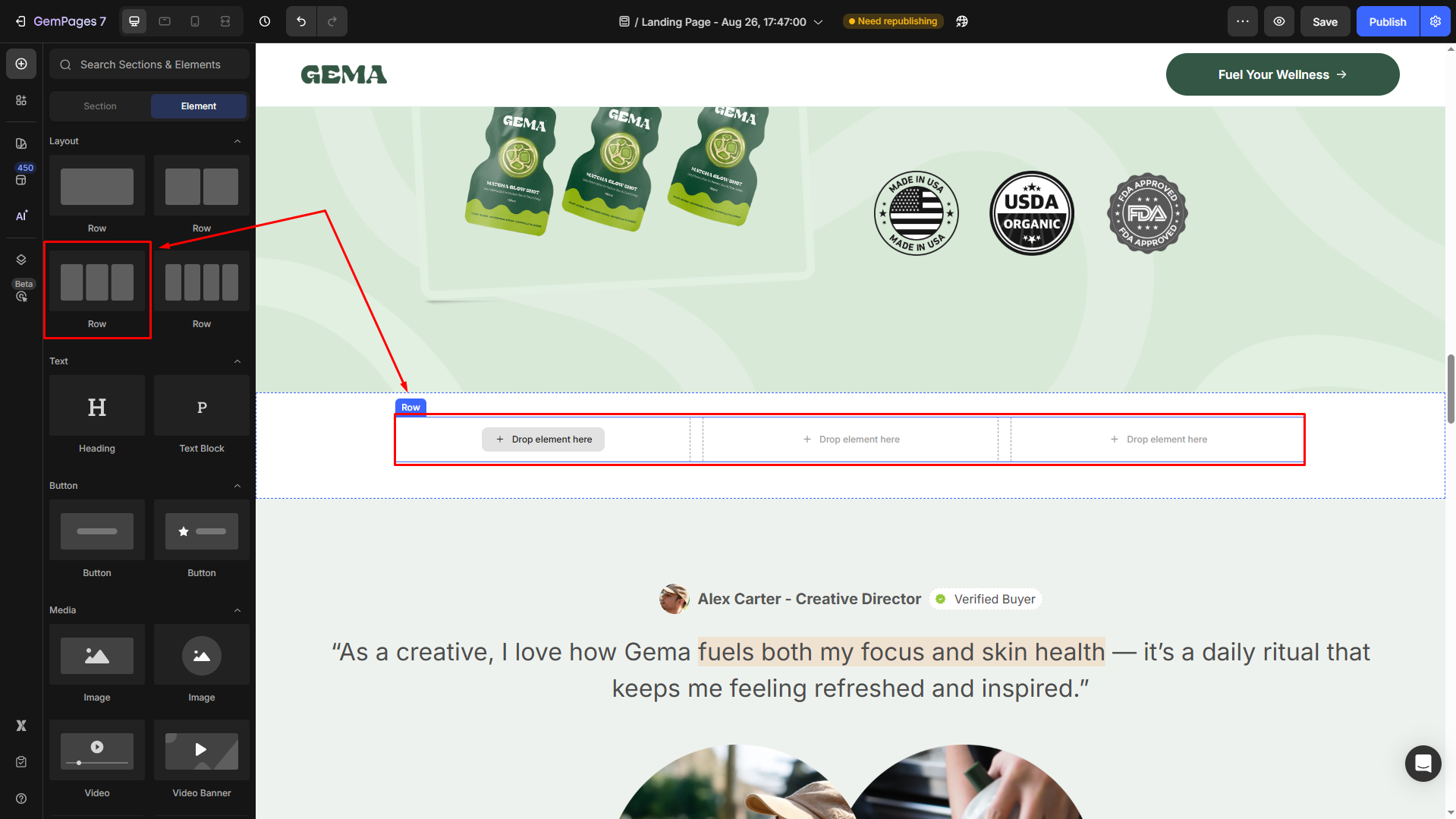Image resolution: width=1456 pixels, height=819 pixels.
Task: Switch to full-width device preview
Action: point(225,21)
